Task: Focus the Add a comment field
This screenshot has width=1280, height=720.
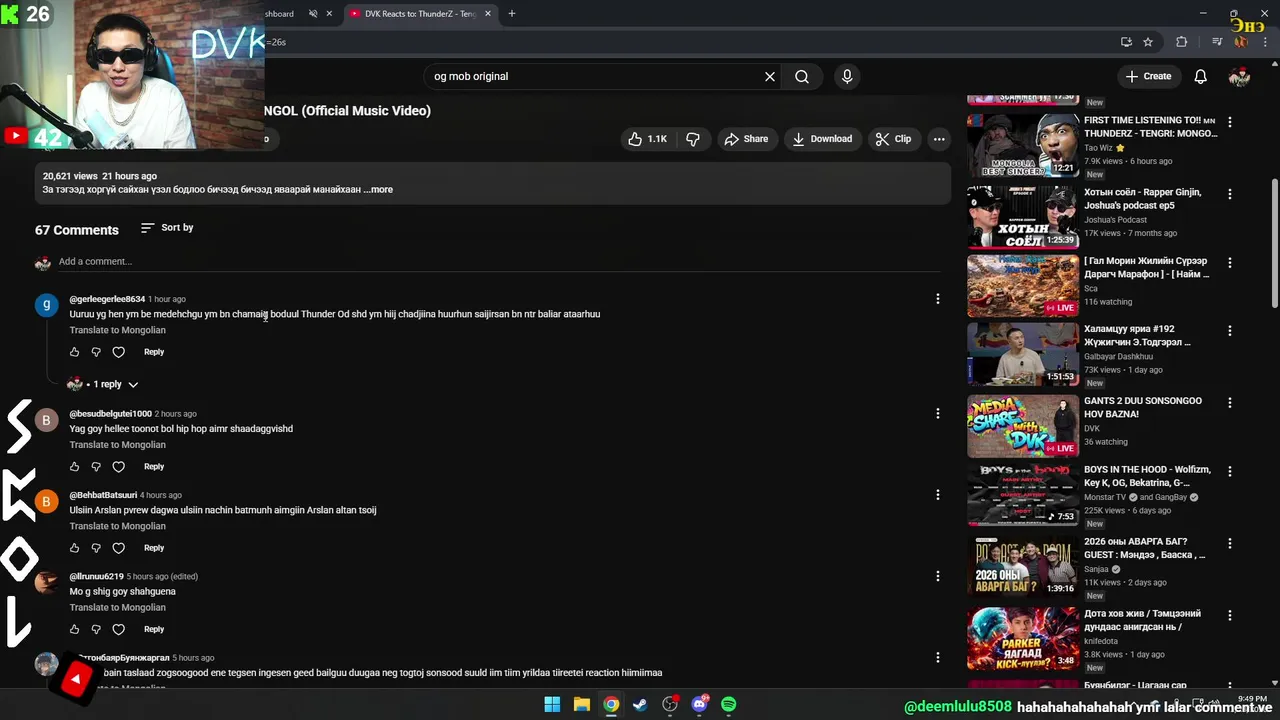Action: click(x=498, y=262)
